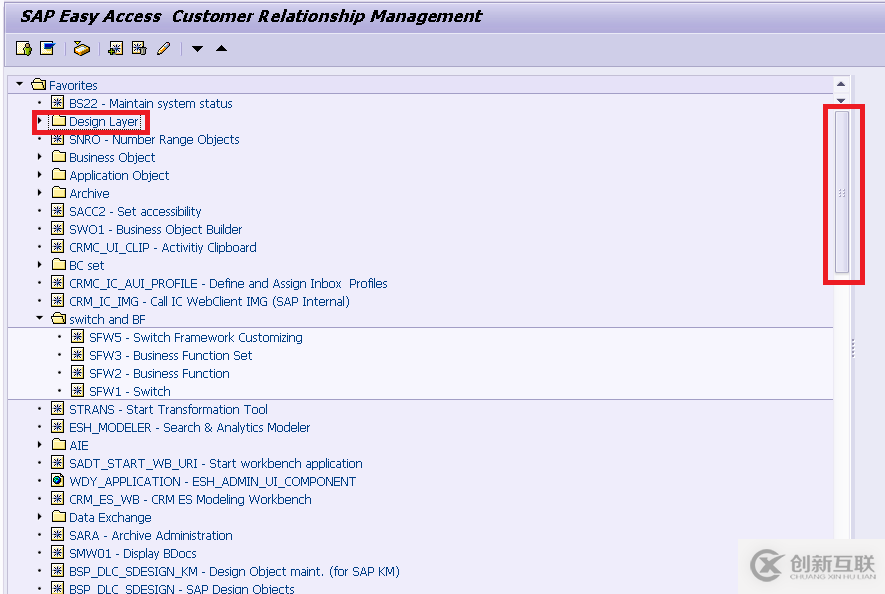Click the Move Favorites up arrow icon
The height and width of the screenshot is (594, 885).
pyautogui.click(x=219, y=48)
